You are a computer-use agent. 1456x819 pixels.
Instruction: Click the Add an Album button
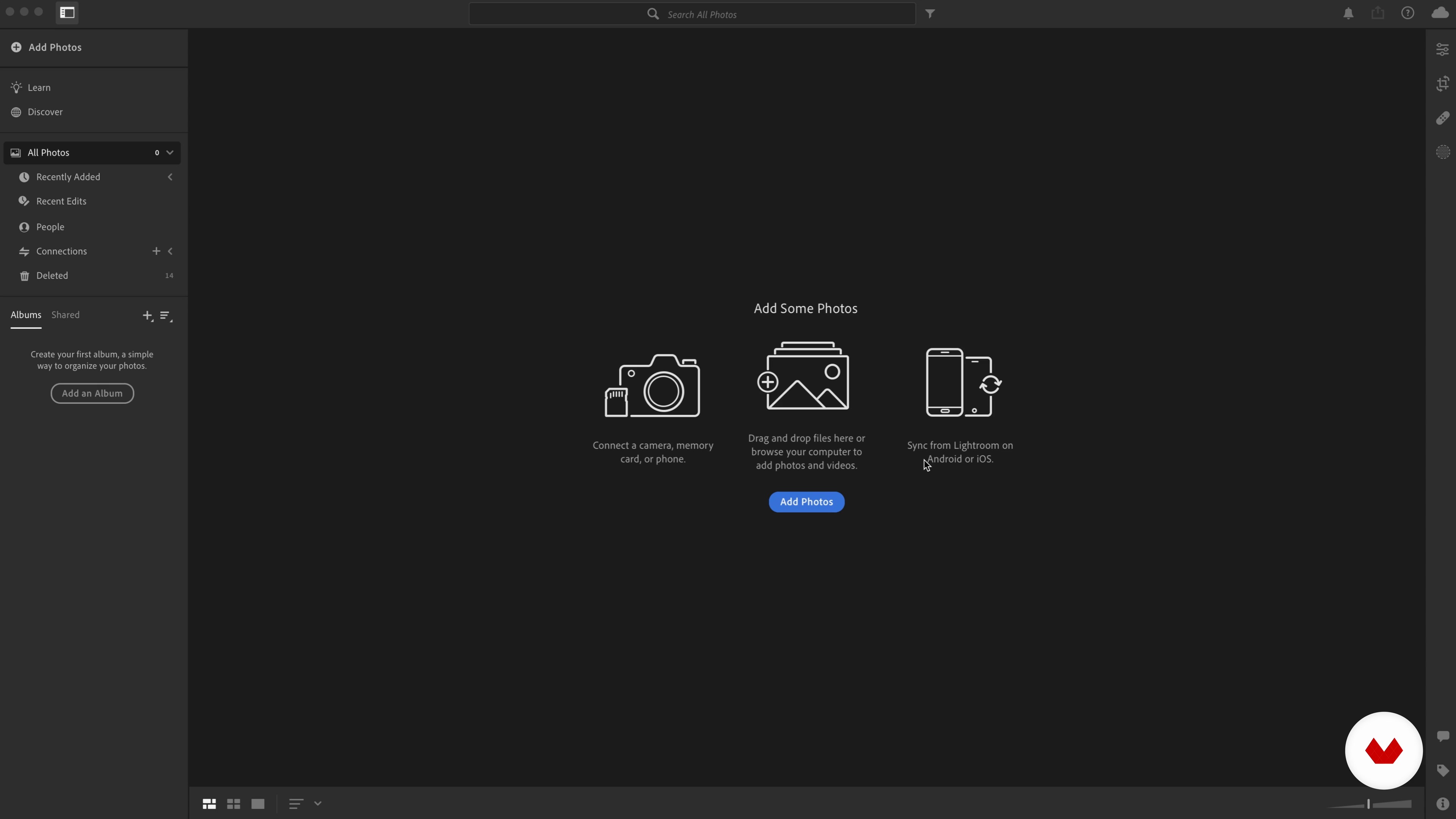tap(92, 394)
